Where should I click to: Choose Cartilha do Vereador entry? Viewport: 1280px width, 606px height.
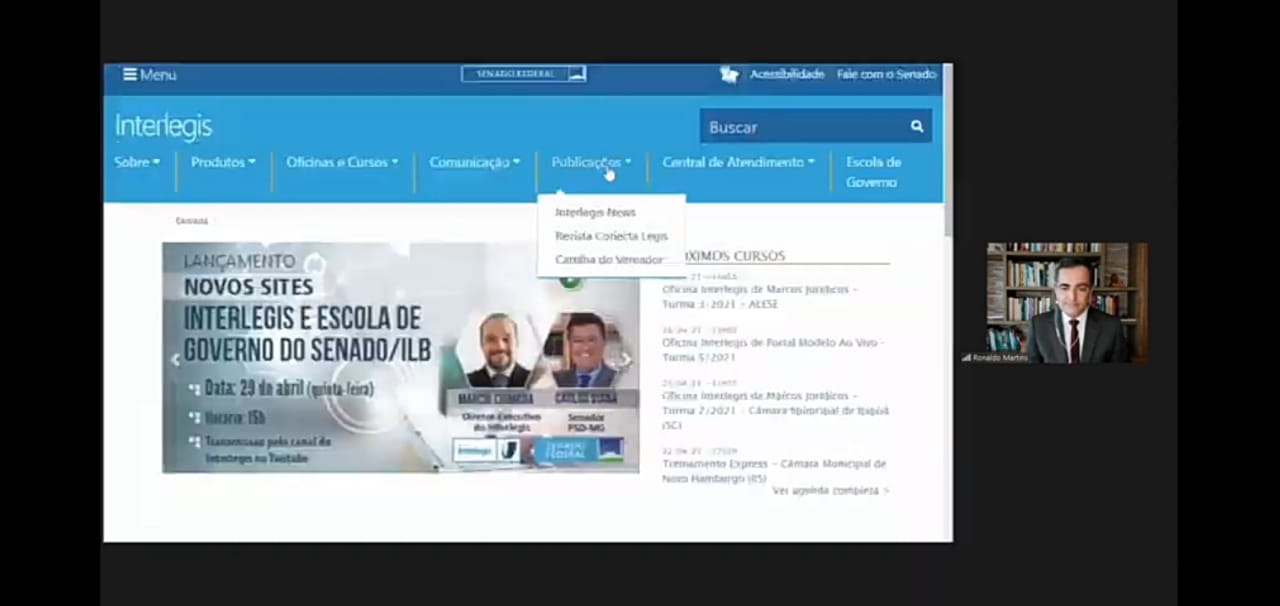(608, 259)
